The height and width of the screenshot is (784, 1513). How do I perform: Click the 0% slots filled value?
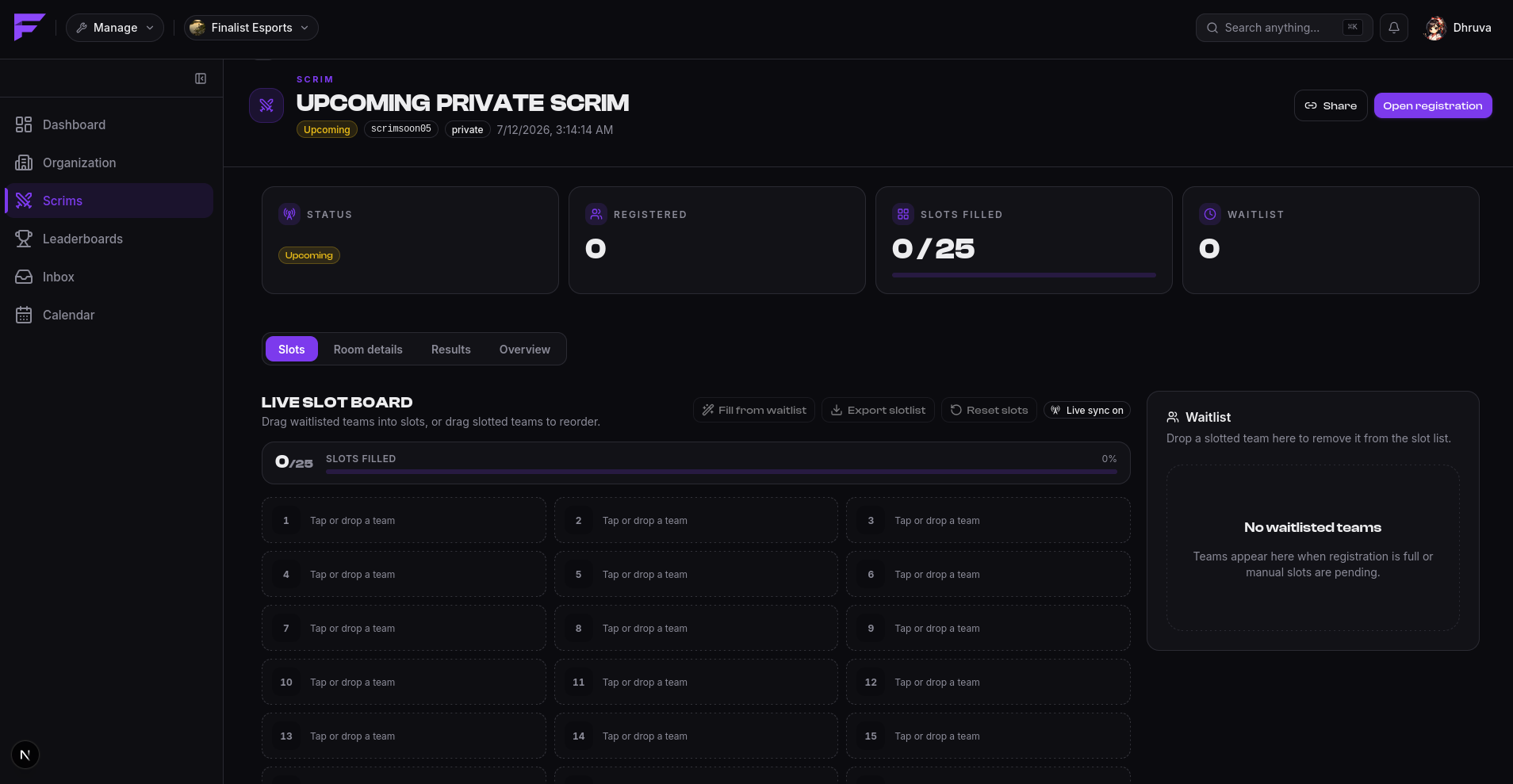pyautogui.click(x=1109, y=459)
